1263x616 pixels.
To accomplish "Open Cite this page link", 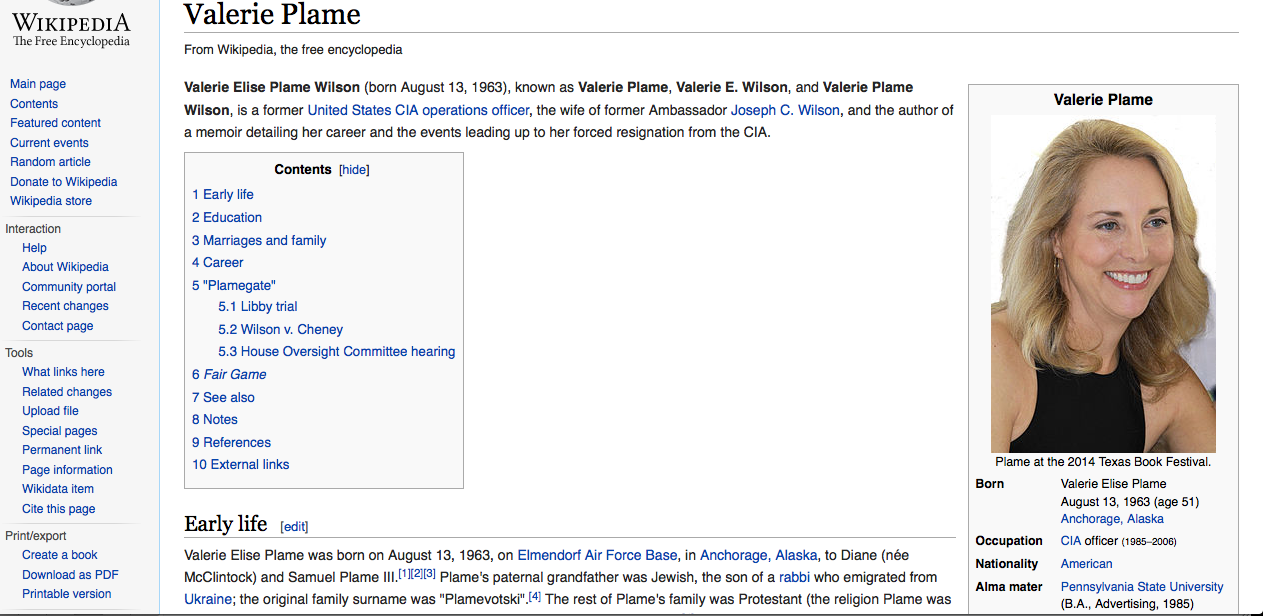I will (x=59, y=509).
